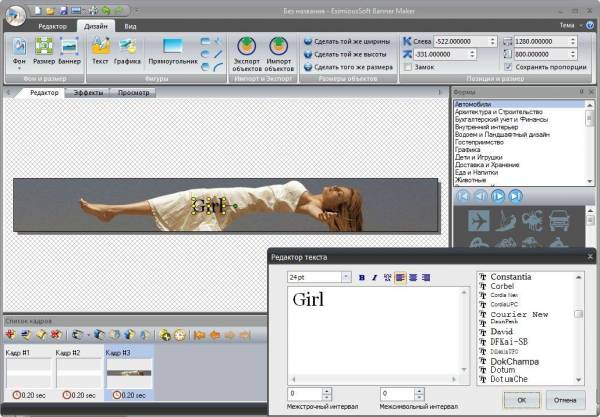Enable the Замок checkbox

click(407, 67)
